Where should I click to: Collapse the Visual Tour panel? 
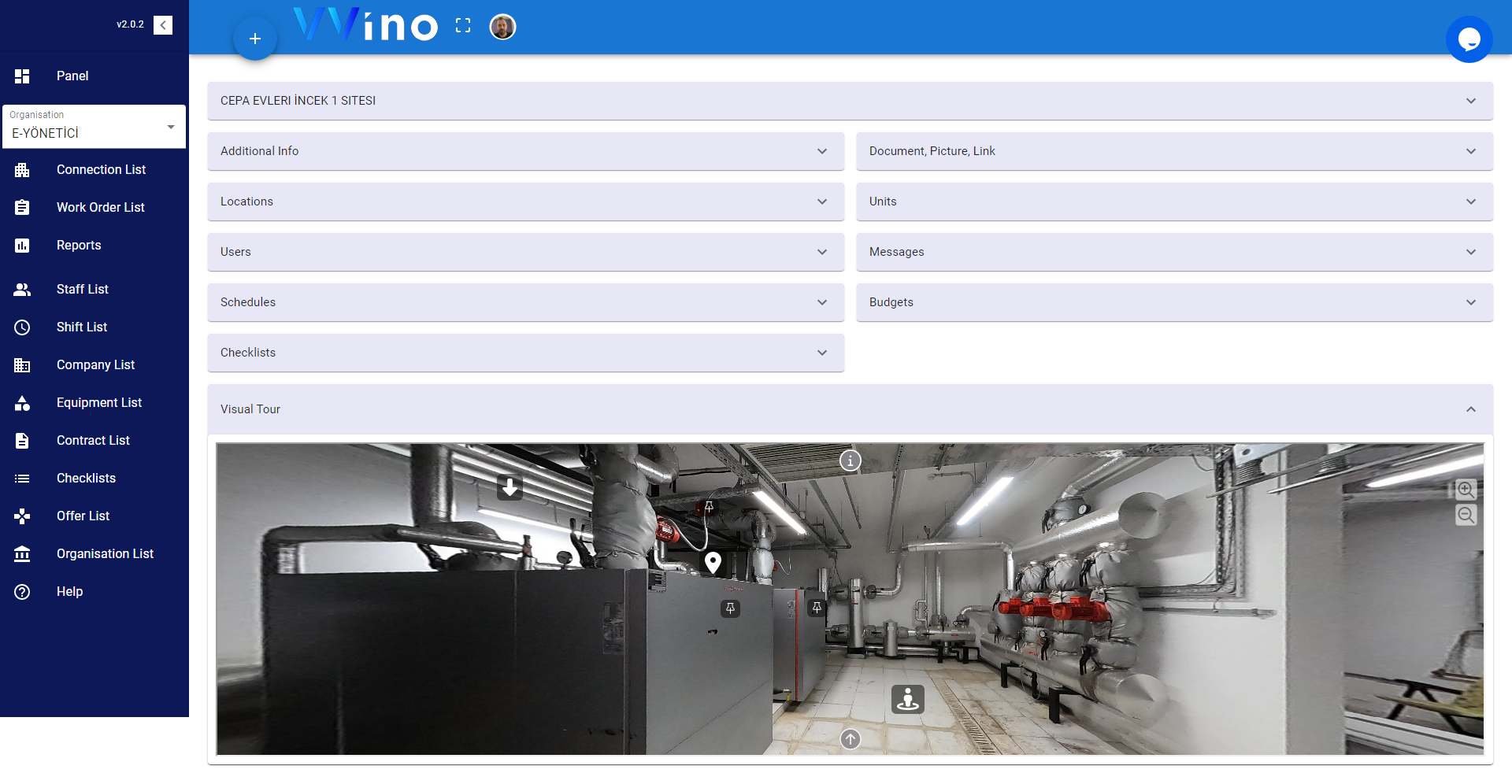[x=1470, y=409]
